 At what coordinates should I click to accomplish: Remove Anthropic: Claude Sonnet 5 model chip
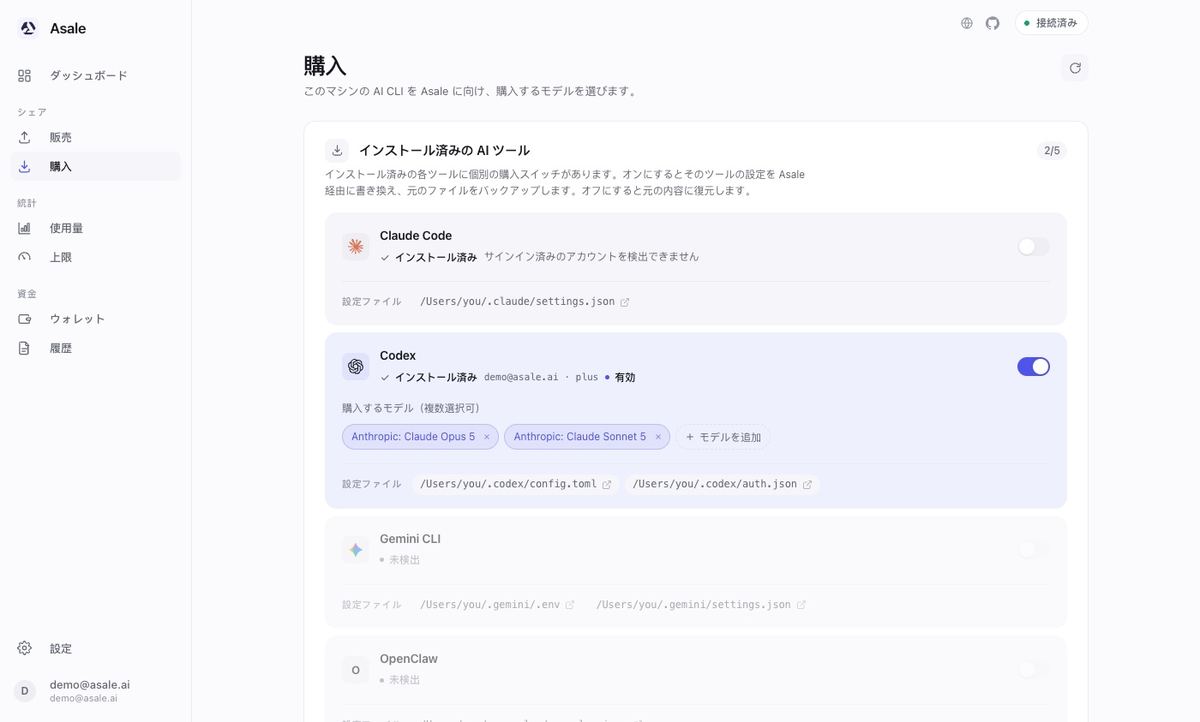pos(658,437)
